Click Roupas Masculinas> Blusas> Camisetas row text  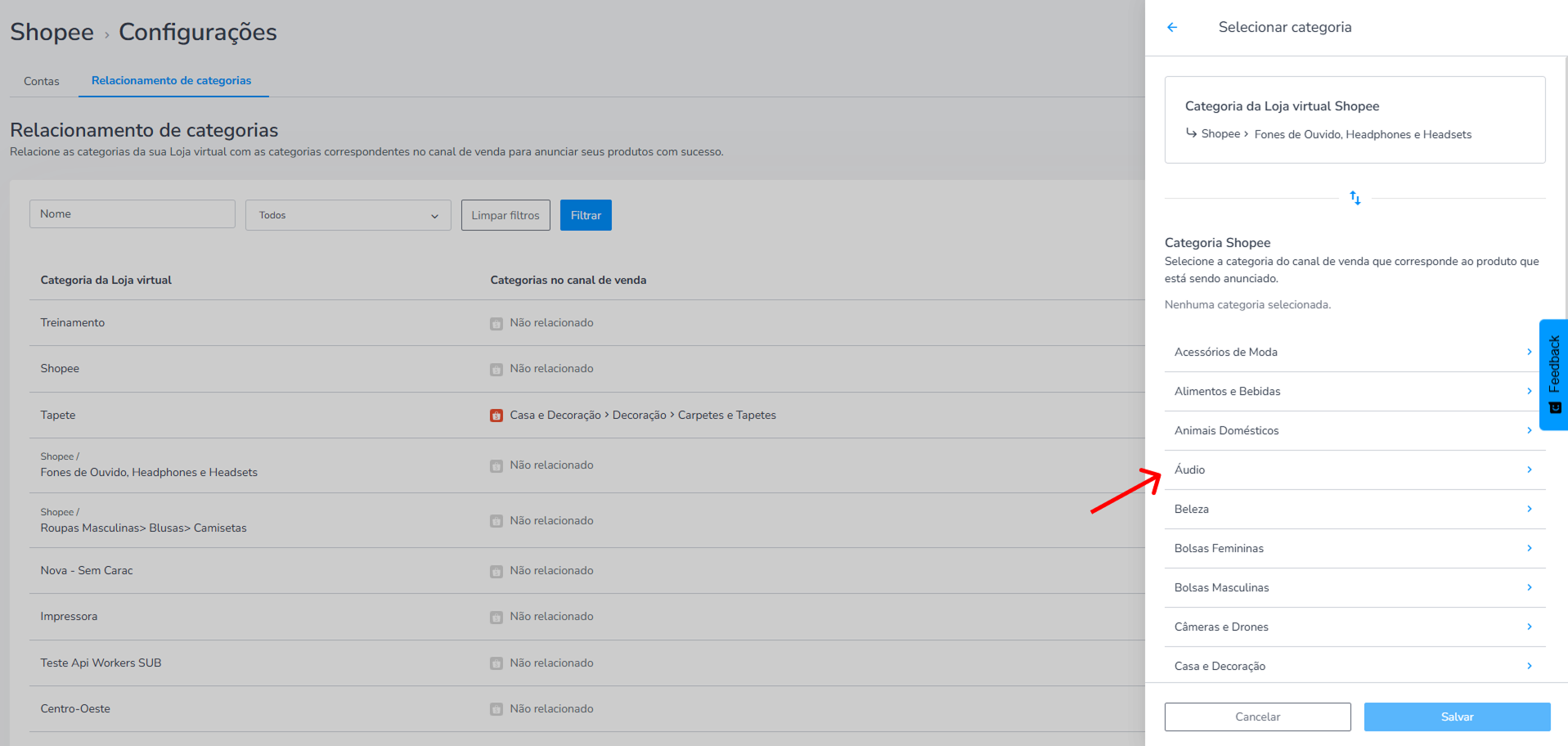point(143,528)
